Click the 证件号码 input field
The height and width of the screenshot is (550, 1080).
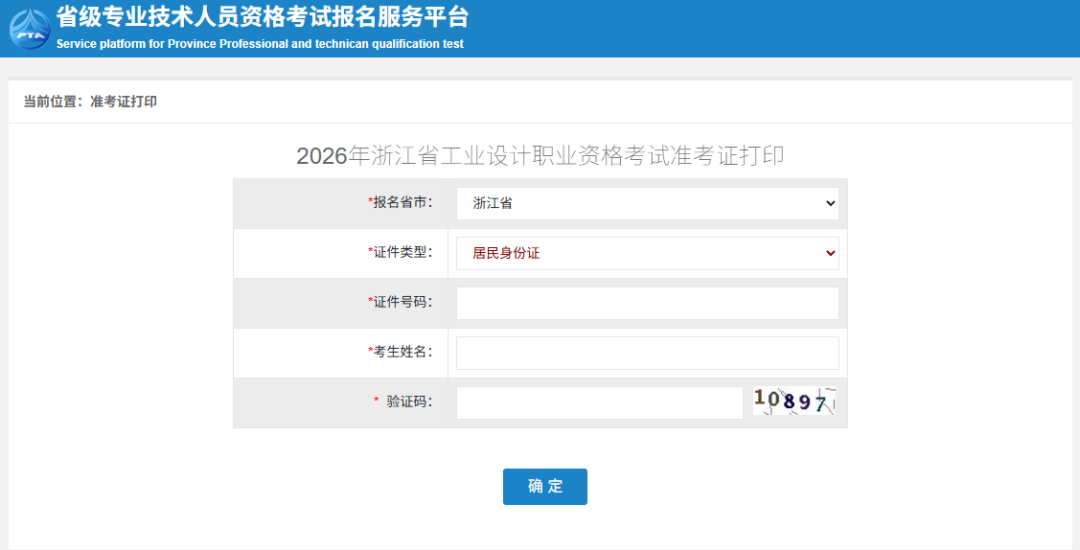pyautogui.click(x=647, y=303)
